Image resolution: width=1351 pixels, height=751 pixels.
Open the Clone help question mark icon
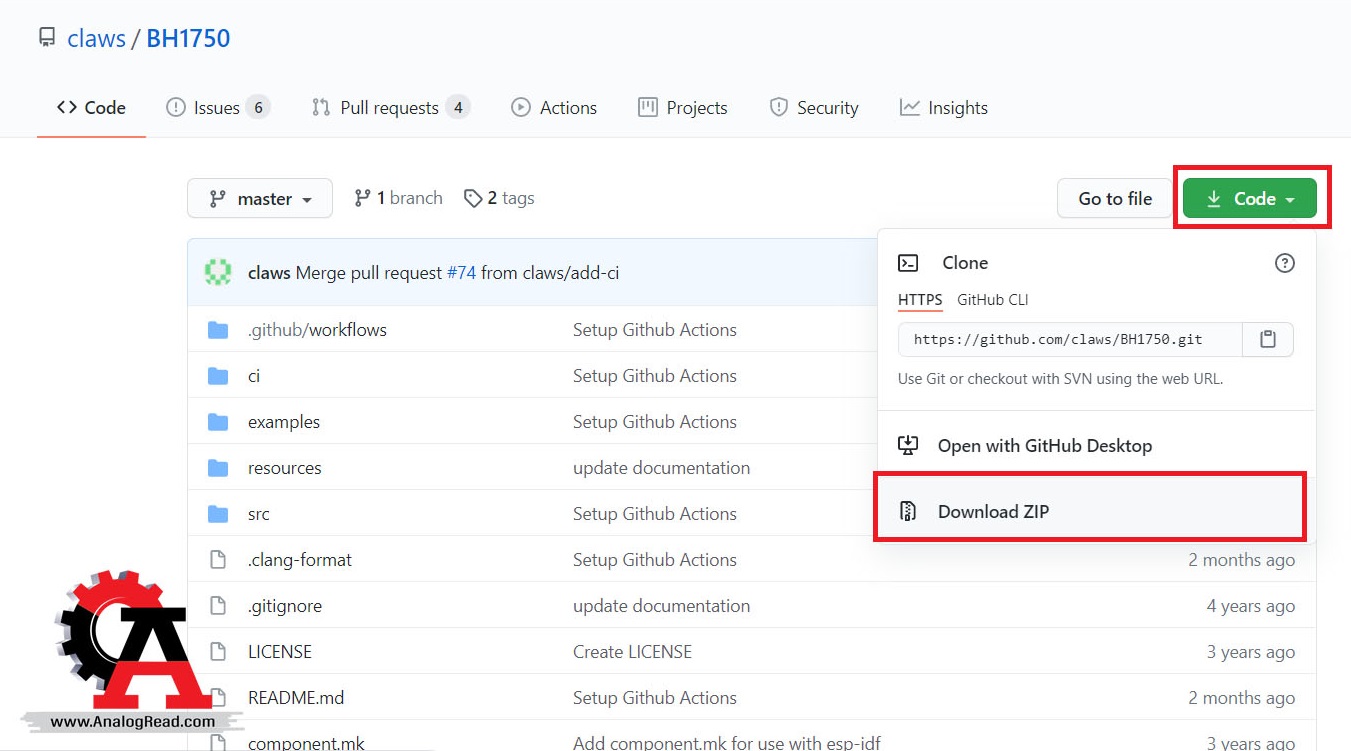pyautogui.click(x=1285, y=263)
